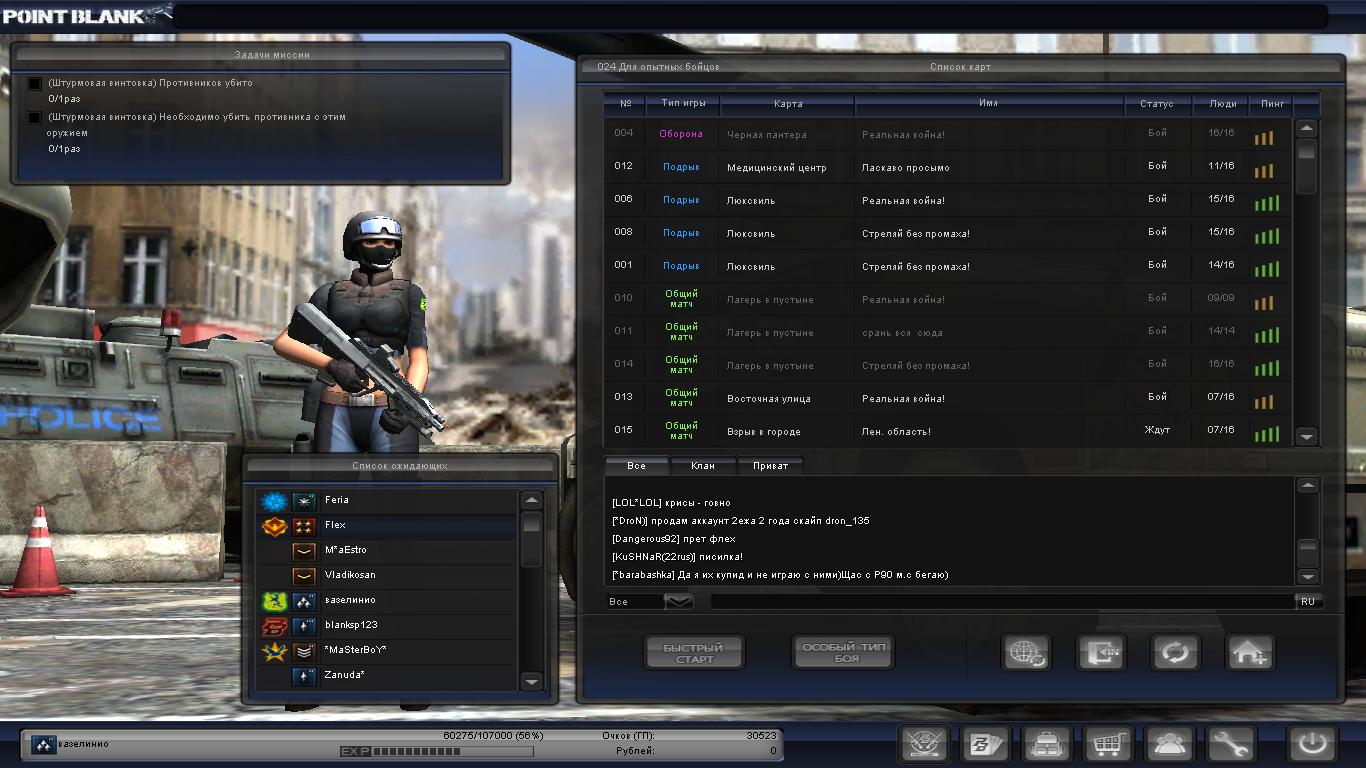Refresh the room list
This screenshot has height=768, width=1366.
[1175, 653]
